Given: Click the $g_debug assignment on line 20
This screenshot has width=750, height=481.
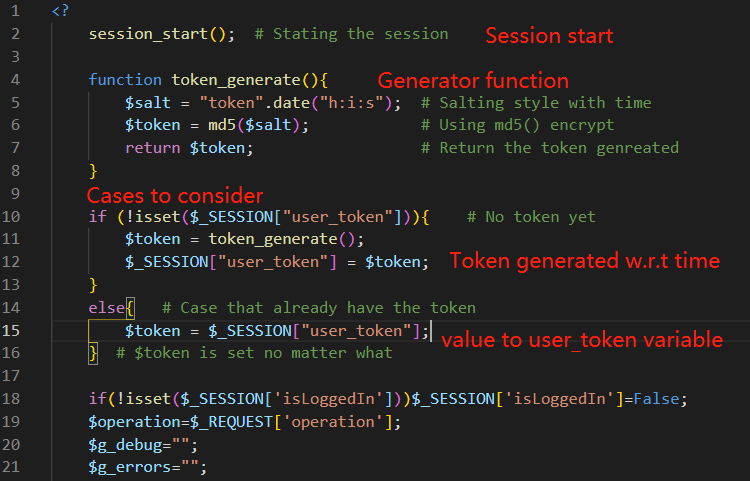Looking at the screenshot, I should pos(143,445).
